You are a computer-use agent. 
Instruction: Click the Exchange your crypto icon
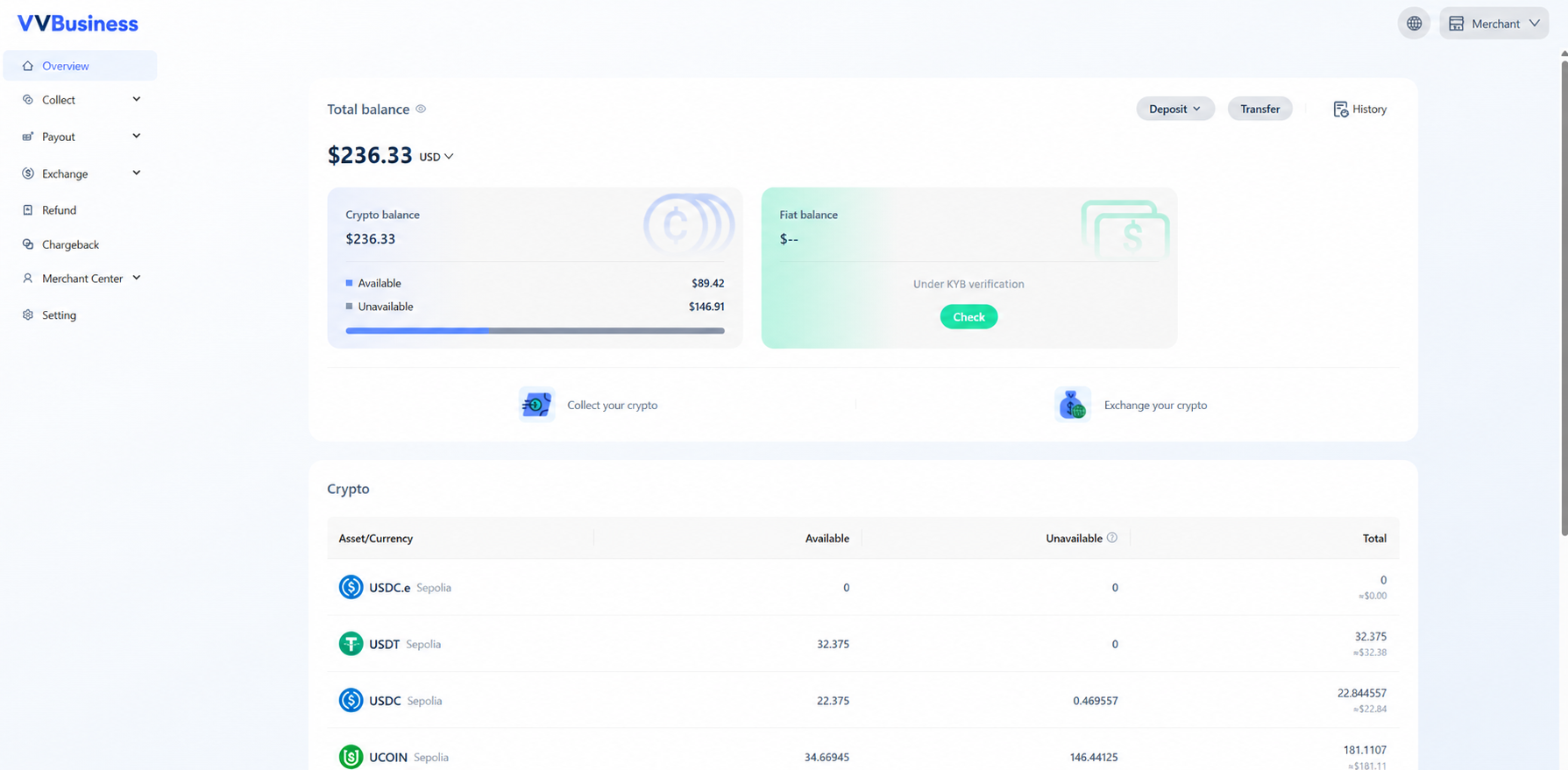click(x=1073, y=405)
